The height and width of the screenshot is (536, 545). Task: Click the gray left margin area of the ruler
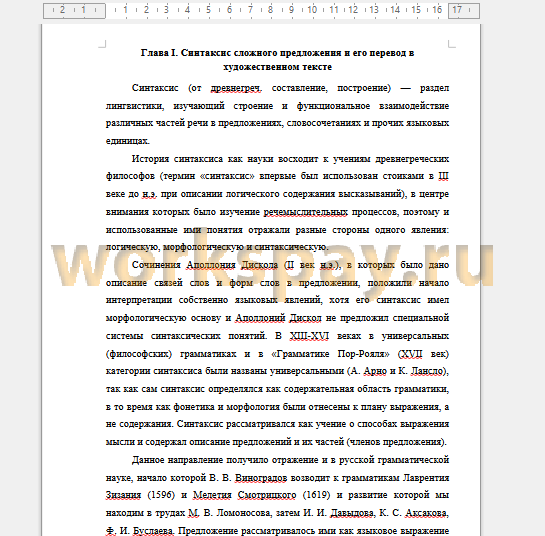(x=74, y=10)
